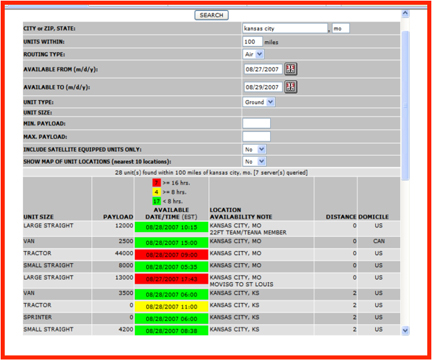Image resolution: width=432 pixels, height=360 pixels.
Task: Click the Units Within miles field
Action: (x=252, y=42)
